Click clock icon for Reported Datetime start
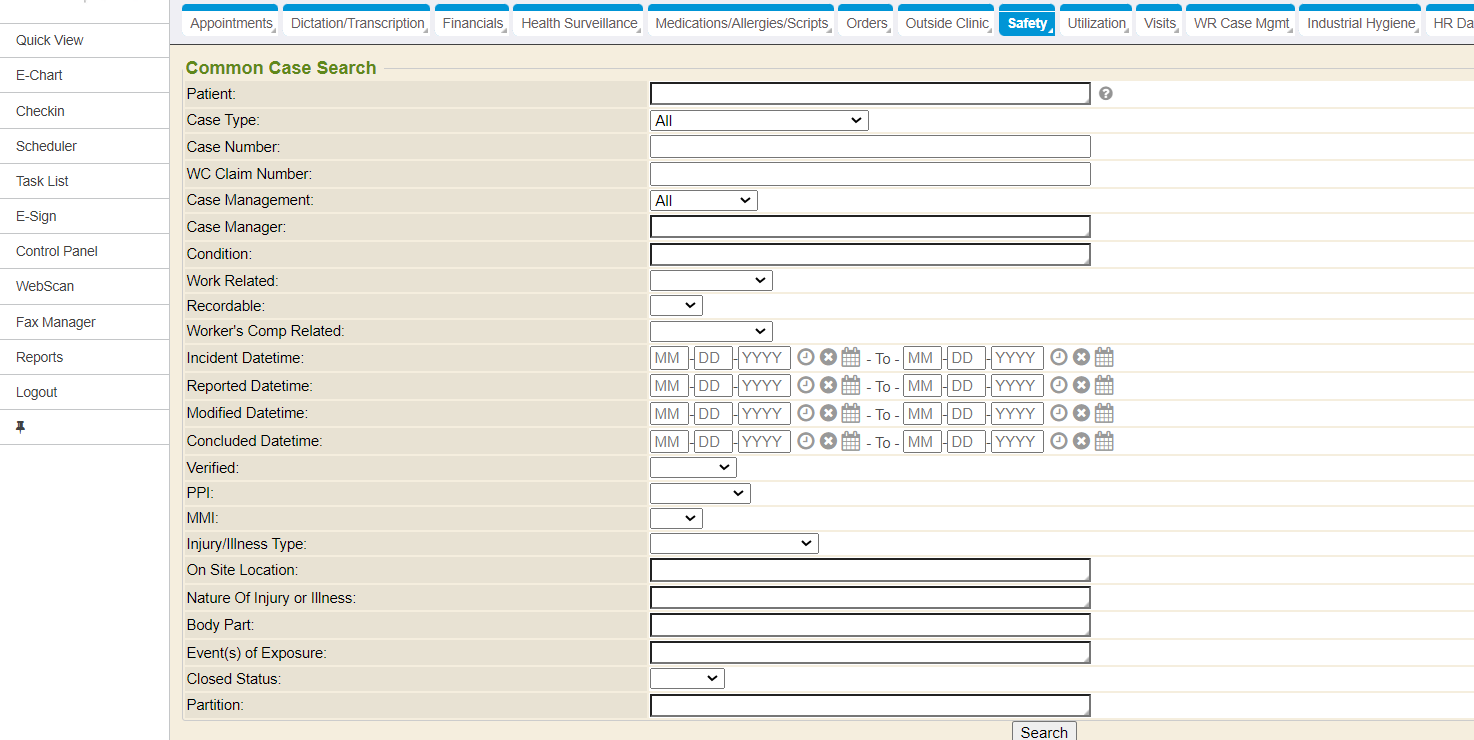This screenshot has width=1474, height=740. [x=806, y=385]
